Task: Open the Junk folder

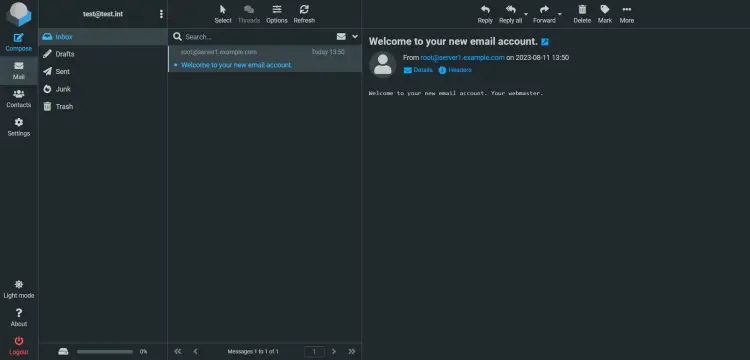Action: click(103, 89)
